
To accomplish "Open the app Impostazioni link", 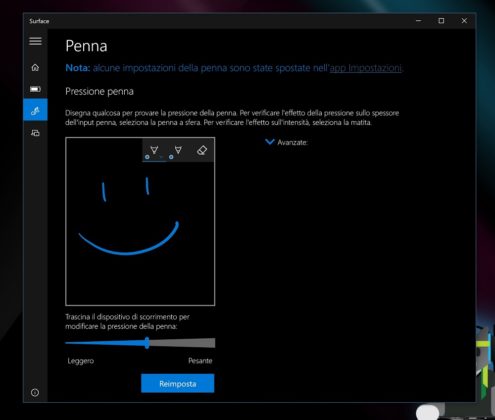I will click(366, 68).
